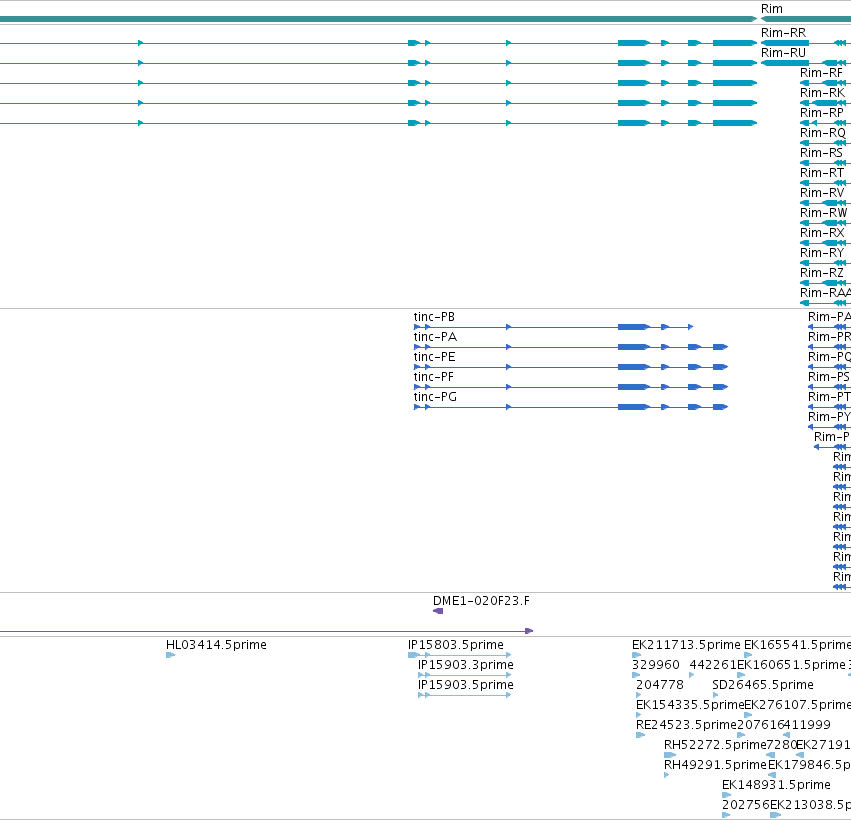Select the Rim-RAA transcript
This screenshot has width=851, height=820.
825,293
